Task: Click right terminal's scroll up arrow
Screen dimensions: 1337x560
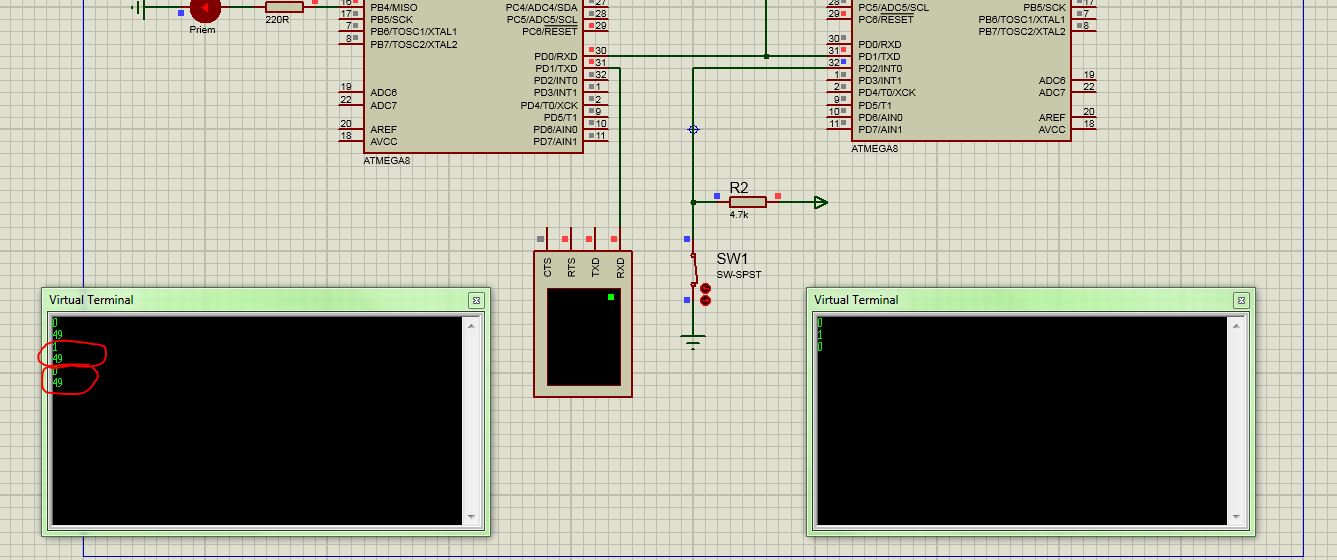Action: point(1235,325)
